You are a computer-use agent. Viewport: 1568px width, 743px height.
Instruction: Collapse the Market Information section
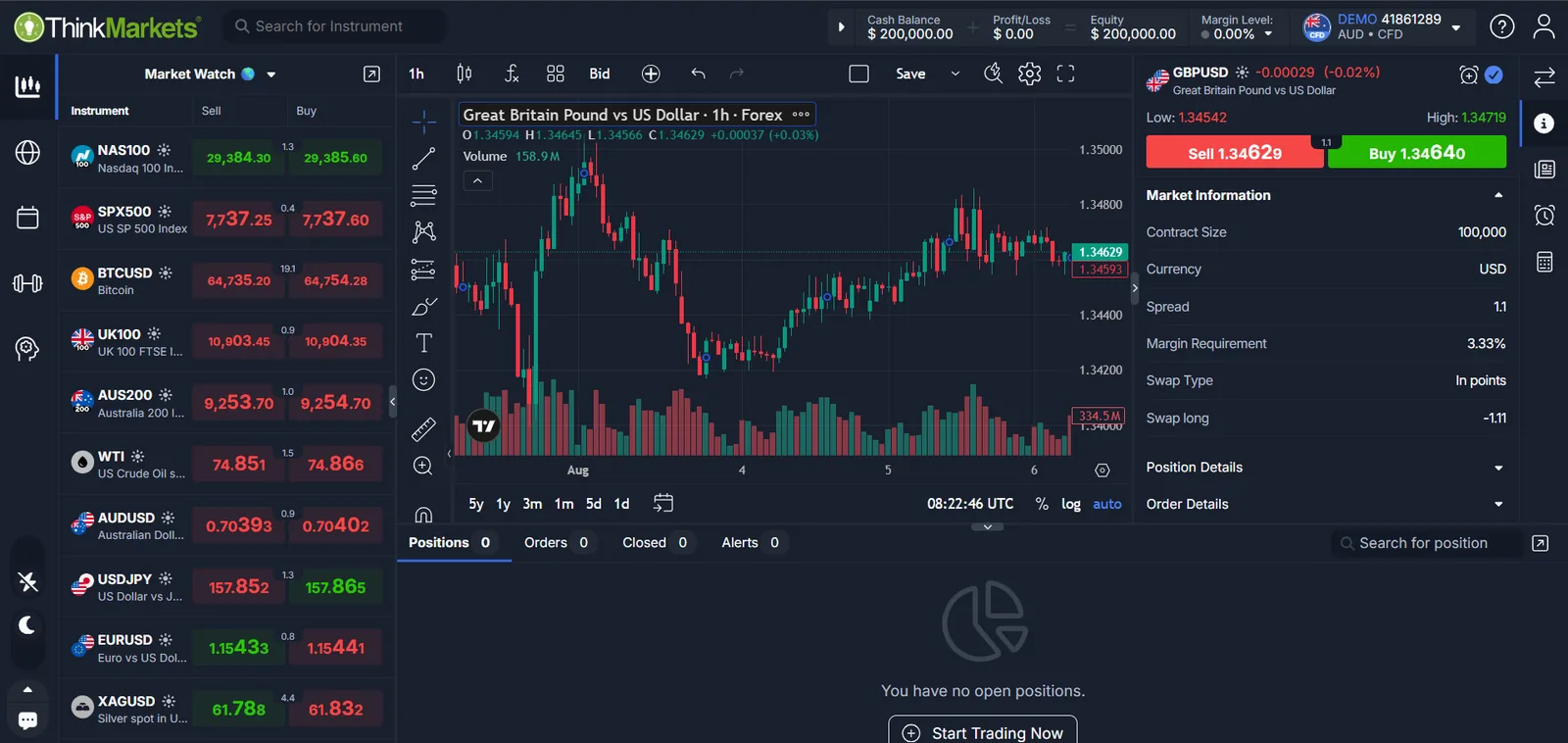tap(1498, 195)
